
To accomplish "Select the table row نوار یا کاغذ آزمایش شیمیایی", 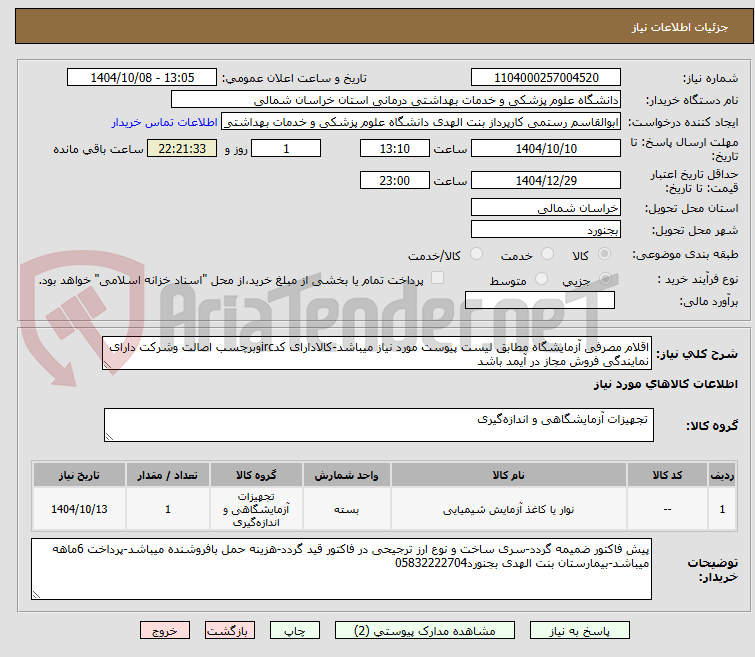I will [385, 509].
